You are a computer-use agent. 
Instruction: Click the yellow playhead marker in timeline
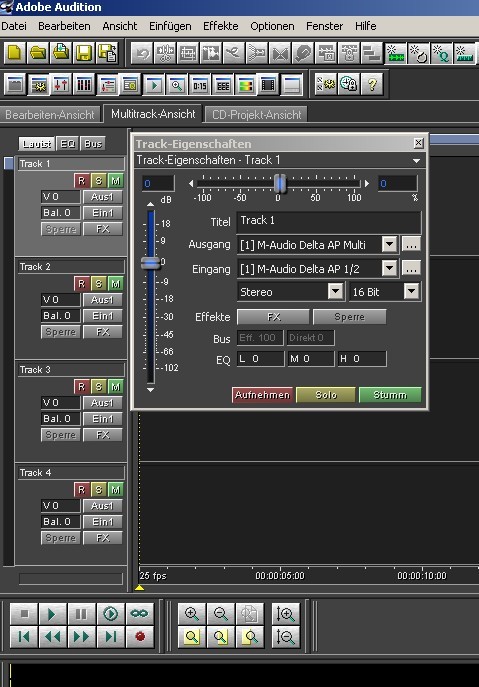pyautogui.click(x=139, y=588)
